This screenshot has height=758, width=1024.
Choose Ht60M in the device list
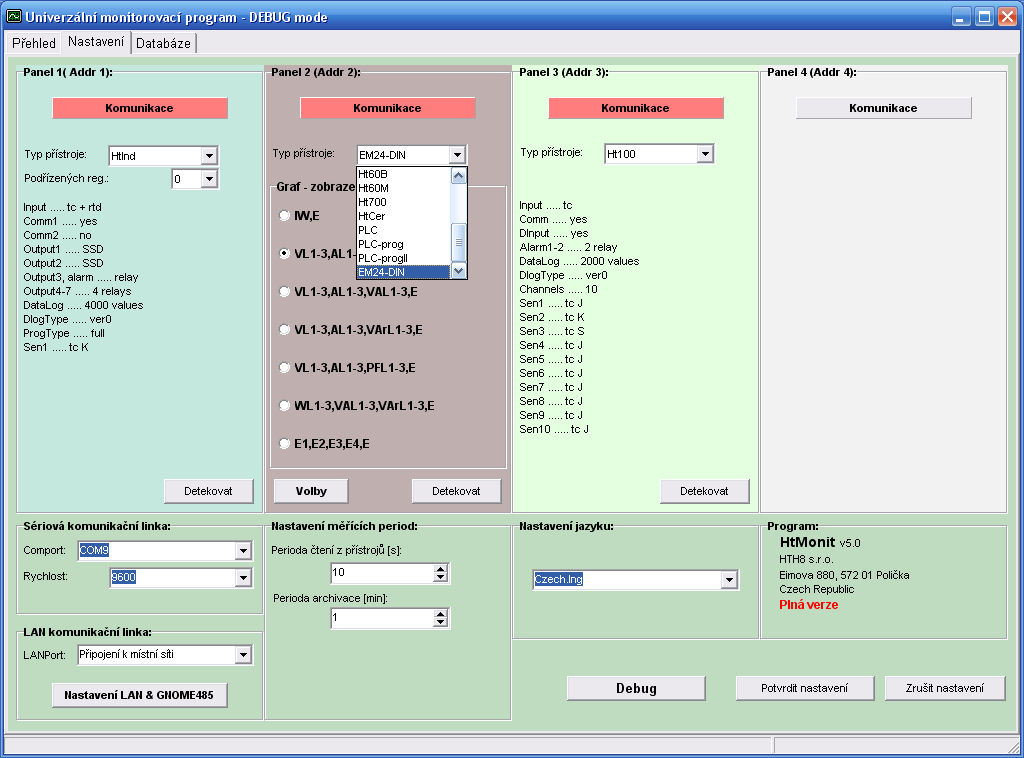(404, 188)
